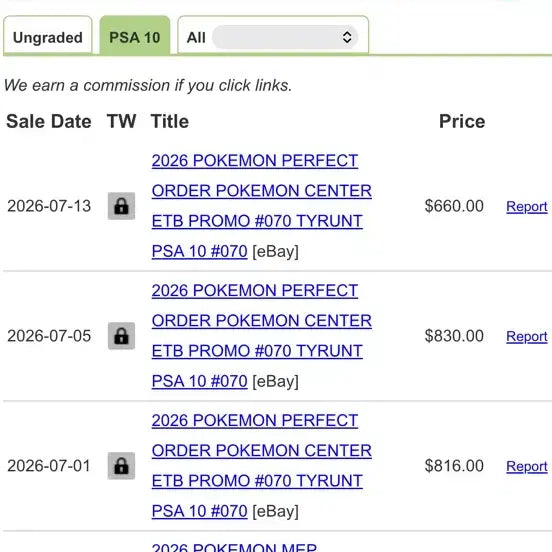Image resolution: width=552 pixels, height=552 pixels.
Task: Click the Price column header
Action: pyautogui.click(x=462, y=121)
